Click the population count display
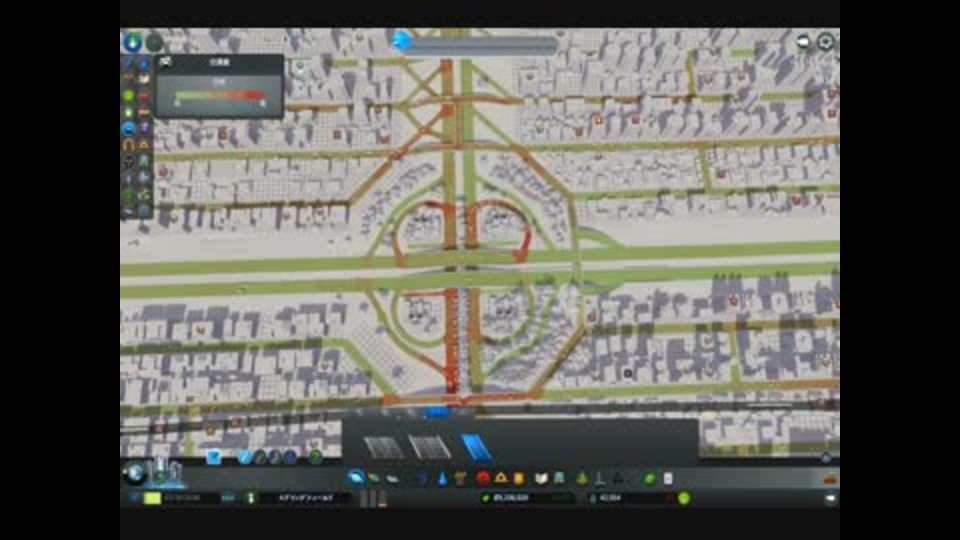This screenshot has width=960, height=540. click(631, 498)
